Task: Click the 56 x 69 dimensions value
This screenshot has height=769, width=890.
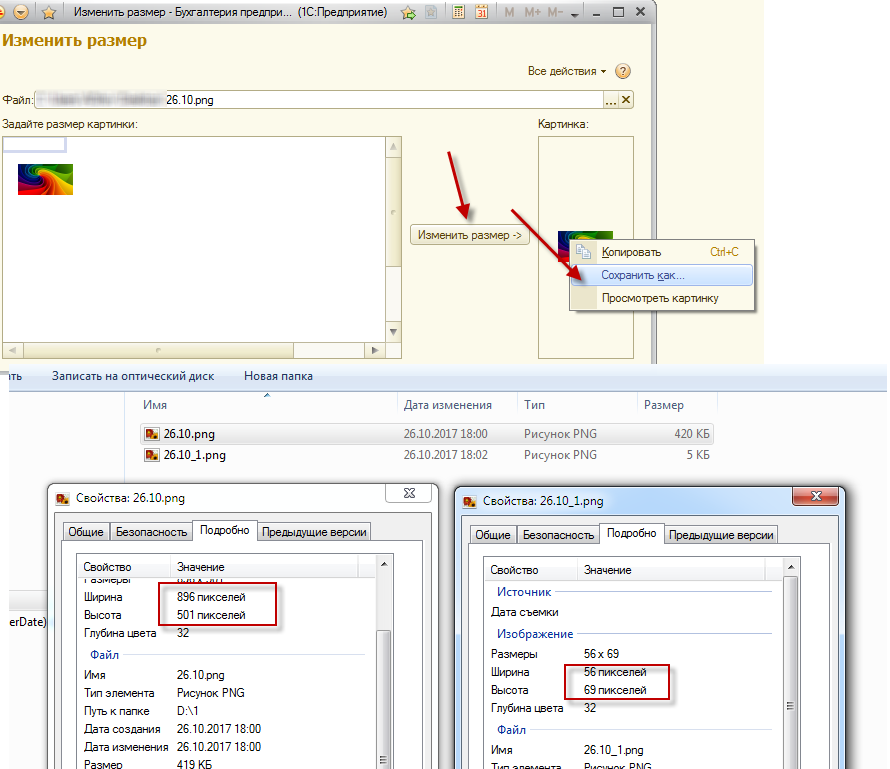Action: pos(601,654)
